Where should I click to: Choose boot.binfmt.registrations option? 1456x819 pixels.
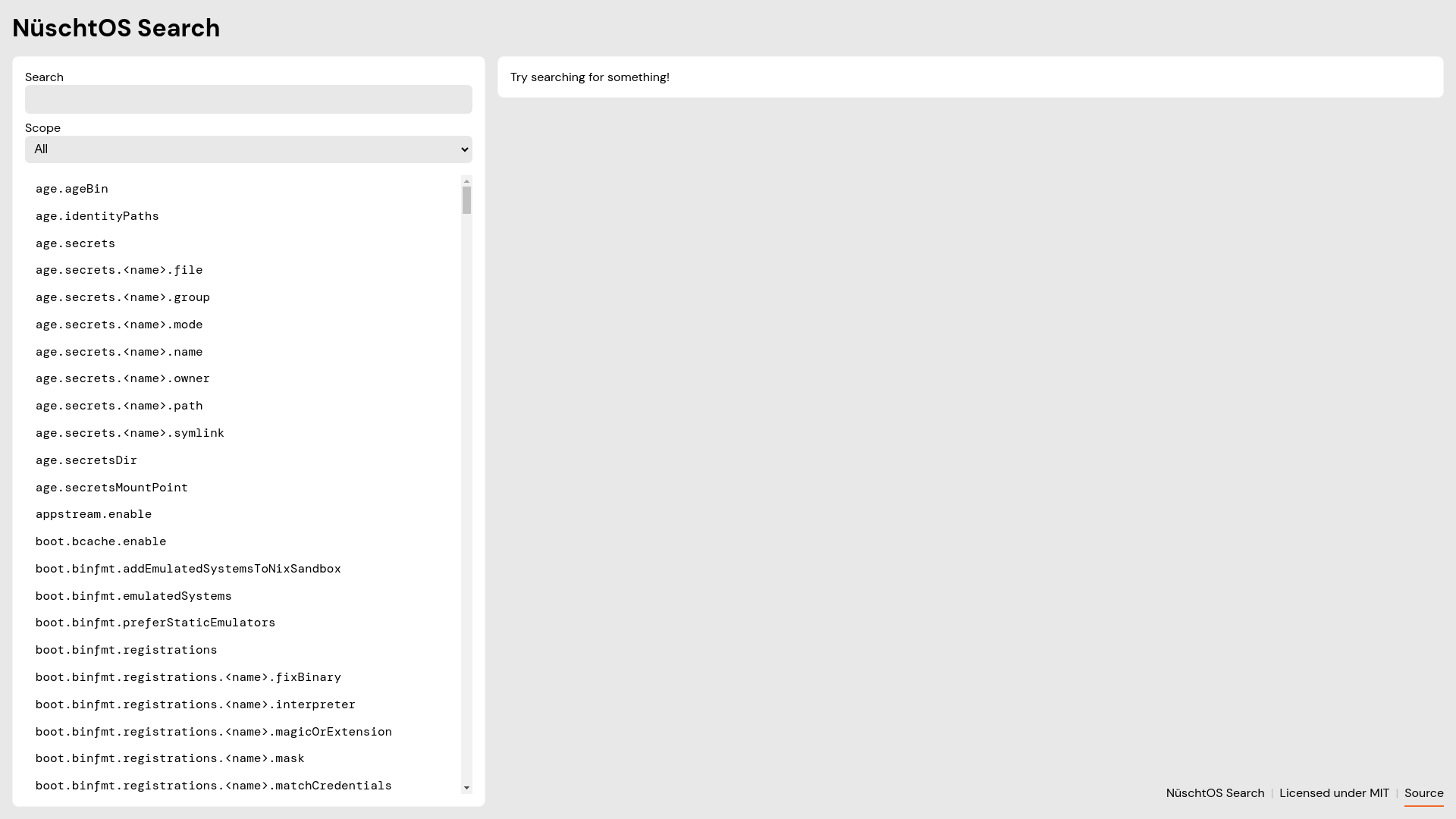click(x=243, y=650)
